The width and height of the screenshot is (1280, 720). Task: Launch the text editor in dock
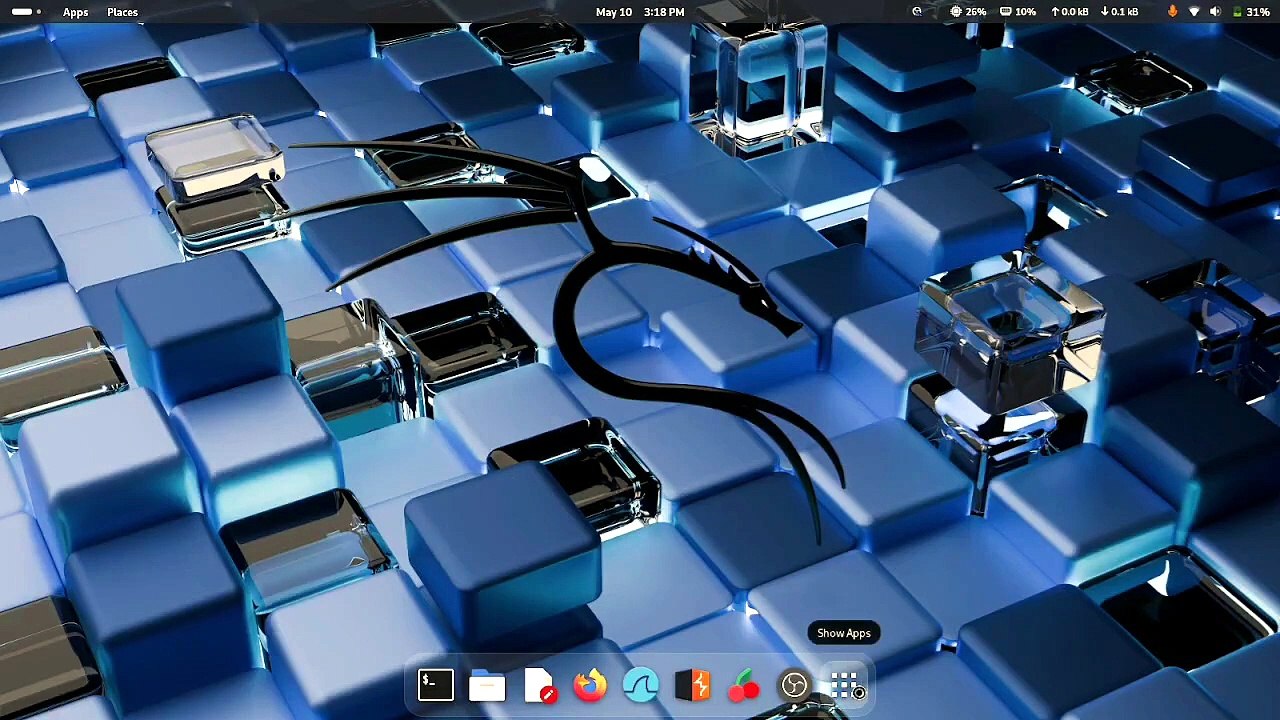[x=539, y=685]
